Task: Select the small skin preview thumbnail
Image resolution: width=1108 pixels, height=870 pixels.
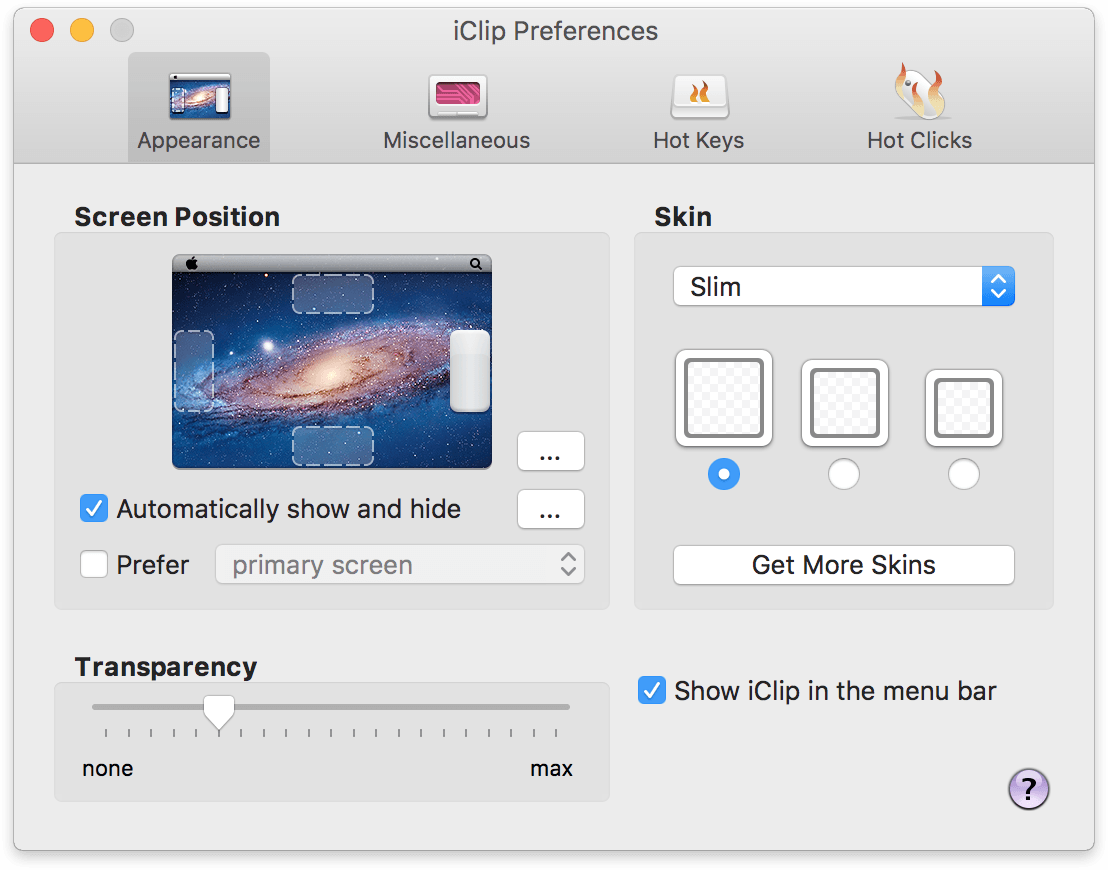Action: point(963,408)
